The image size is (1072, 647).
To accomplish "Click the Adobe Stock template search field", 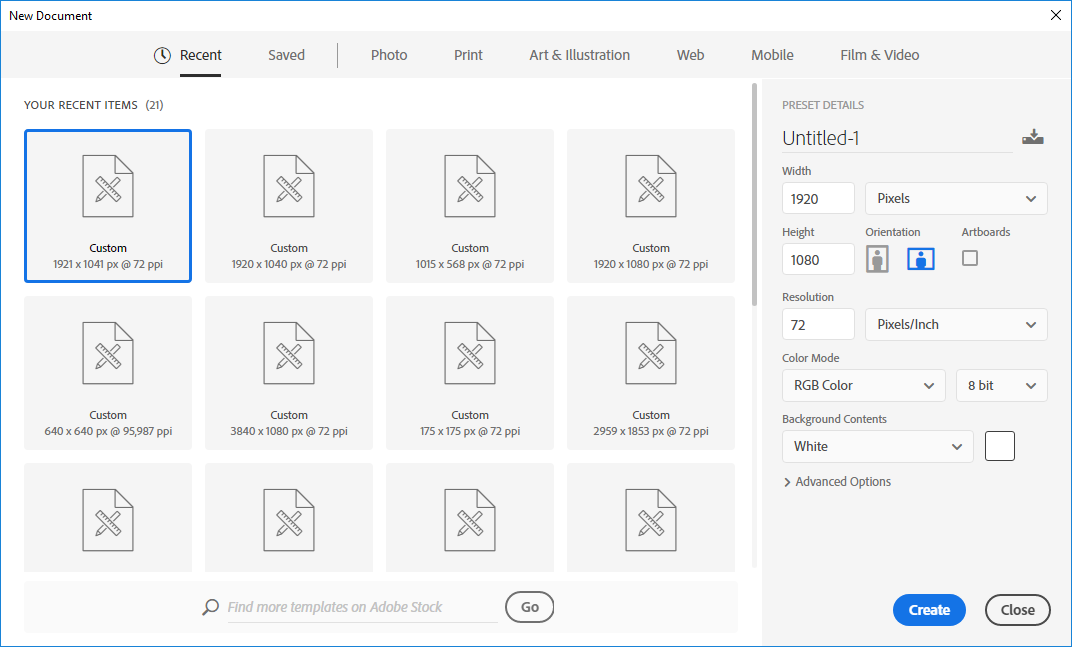I will (x=362, y=607).
